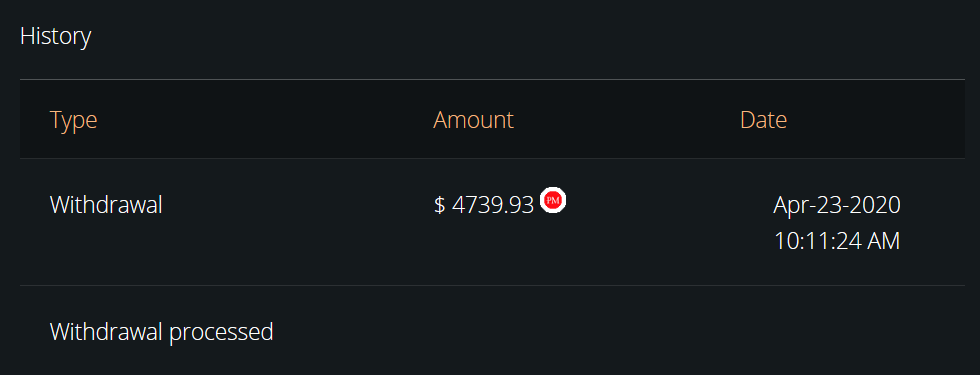980x375 pixels.
Task: Sort by the Date column header
Action: point(763,119)
